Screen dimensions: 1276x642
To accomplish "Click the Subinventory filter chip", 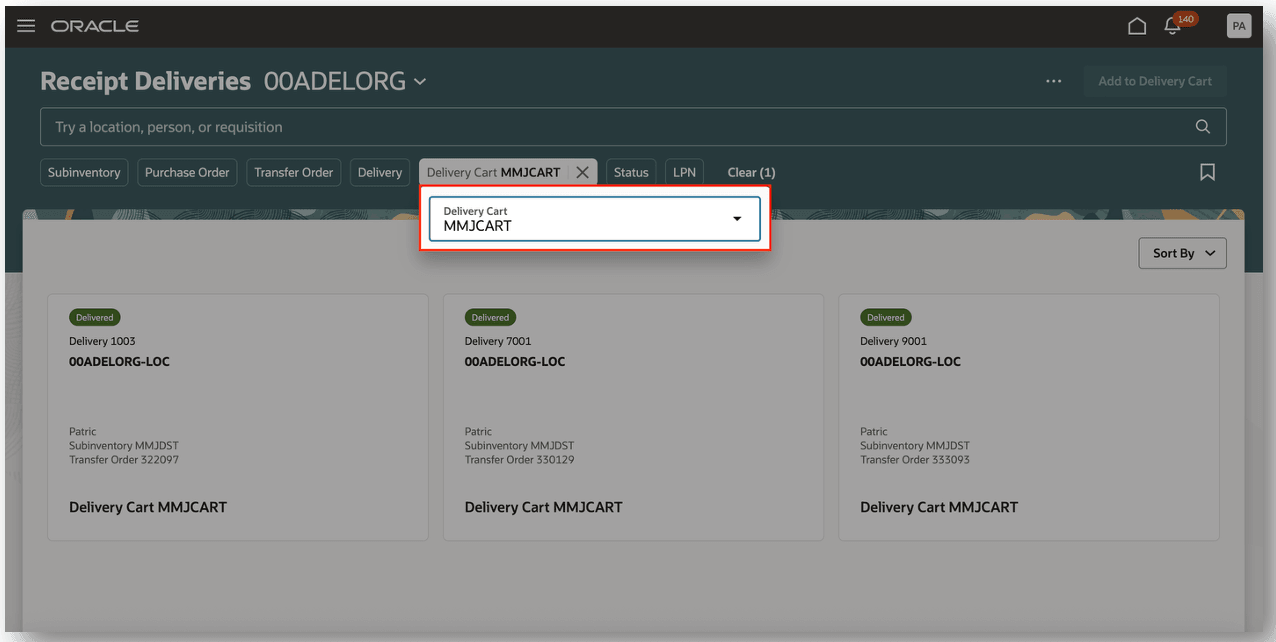I will point(84,172).
